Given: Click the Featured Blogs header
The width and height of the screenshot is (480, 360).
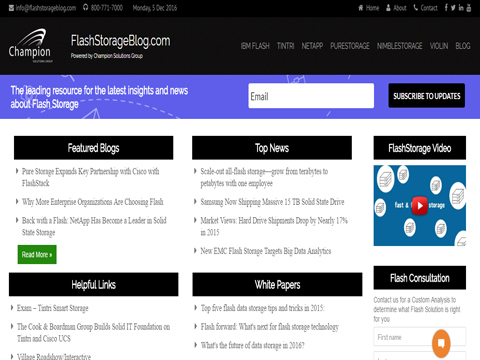Looking at the screenshot, I should click(x=93, y=148).
